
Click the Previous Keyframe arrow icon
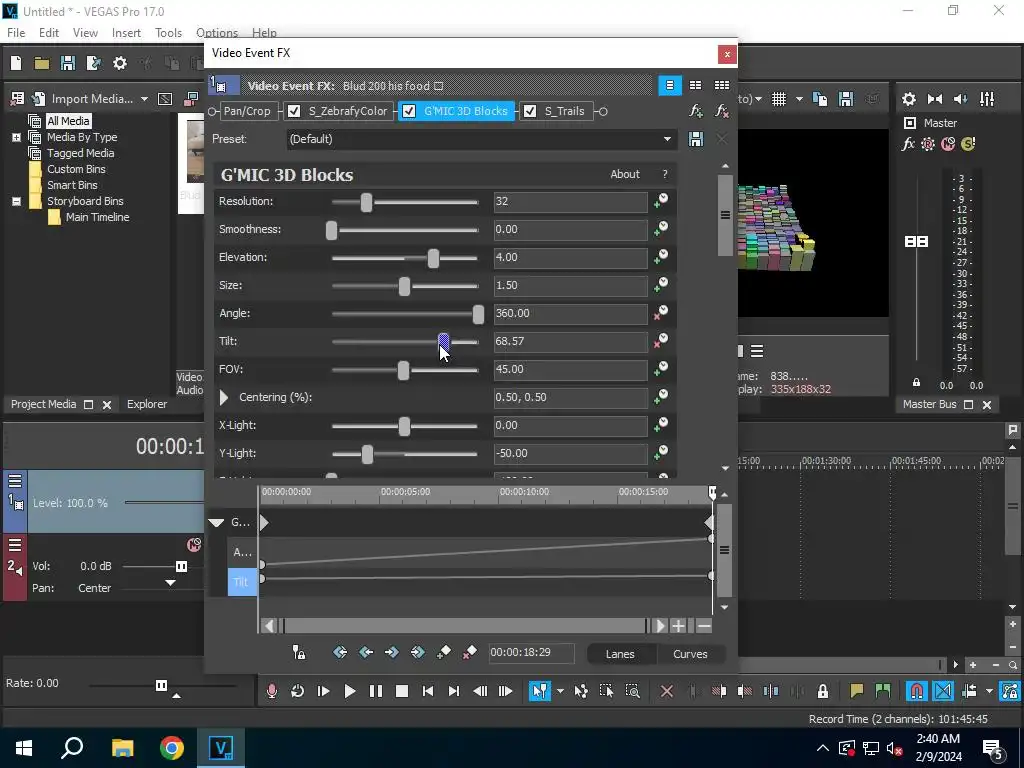coord(366,652)
